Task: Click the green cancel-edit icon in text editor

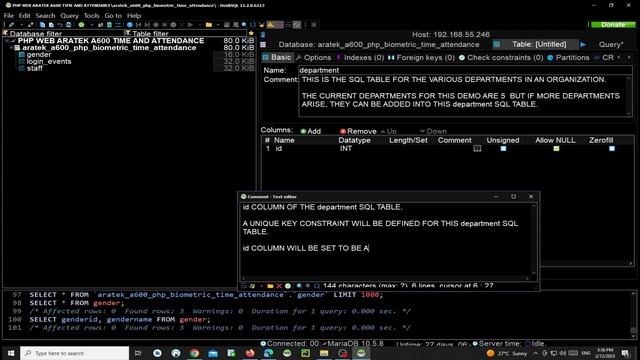Action: click(288, 286)
